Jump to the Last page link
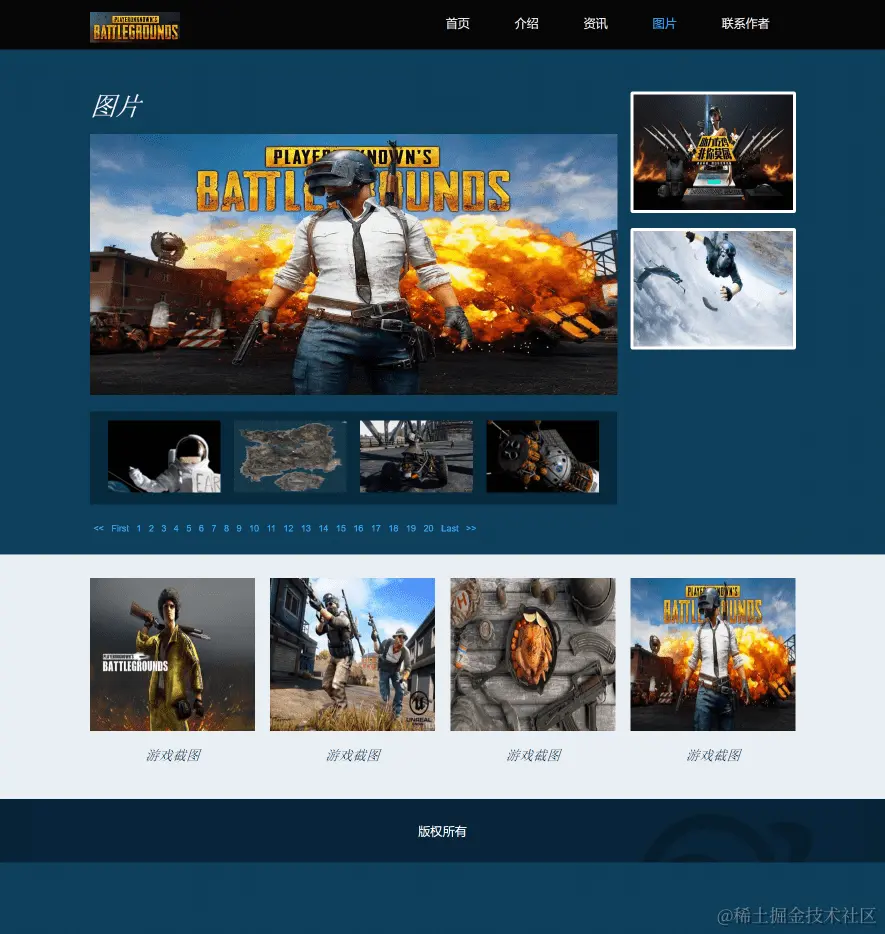Viewport: 885px width, 934px height. [x=450, y=528]
